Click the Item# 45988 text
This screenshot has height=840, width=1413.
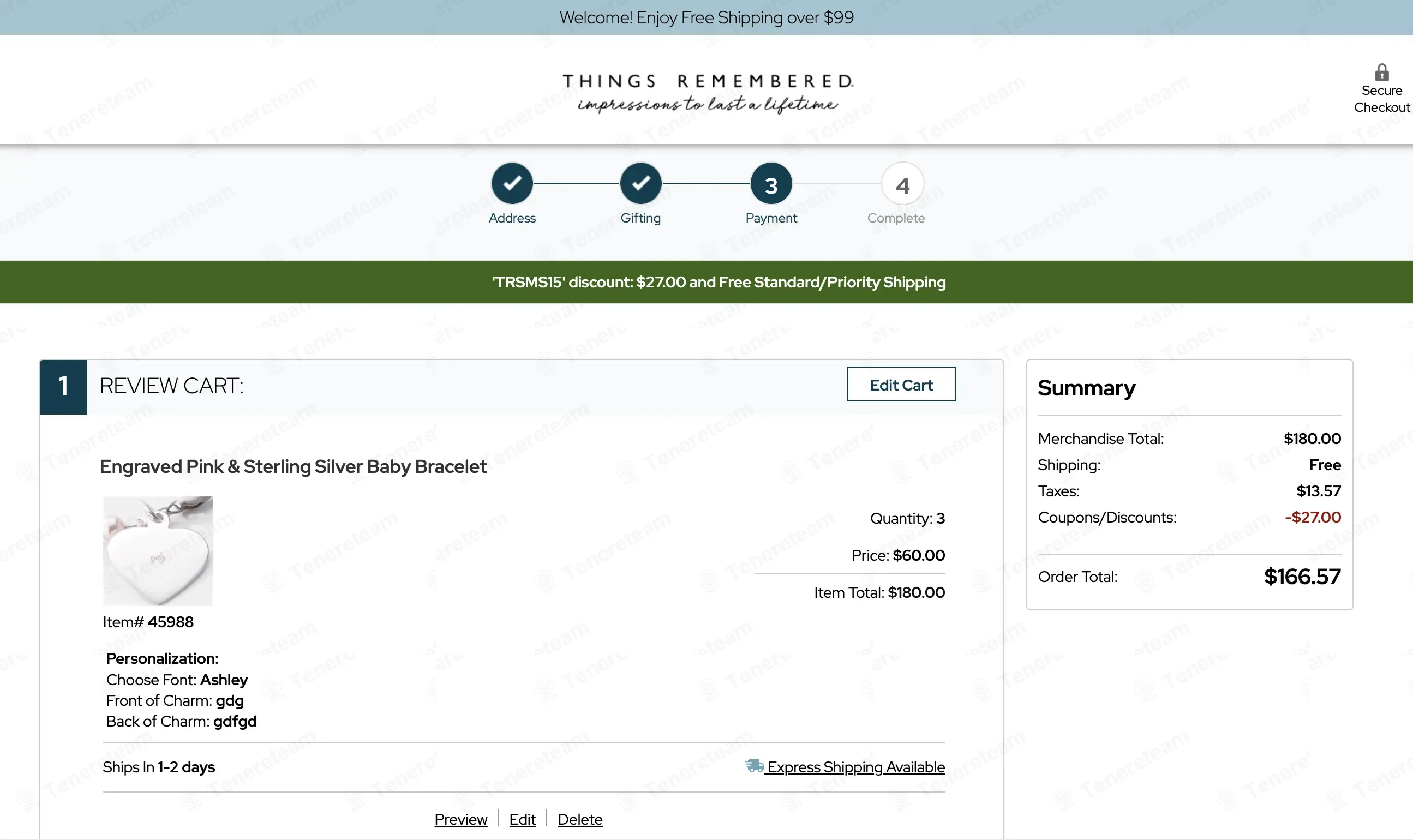coord(148,622)
